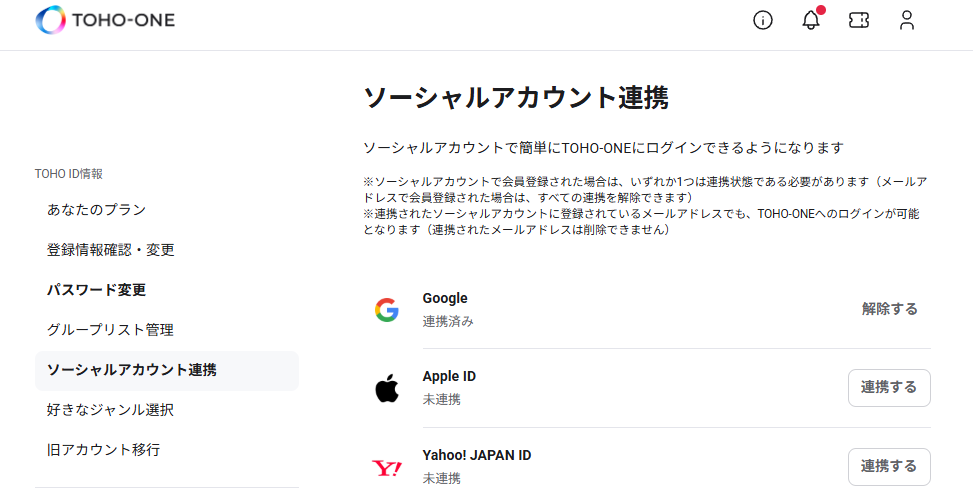Click the Apple ID row title
The image size is (973, 495).
[449, 377]
